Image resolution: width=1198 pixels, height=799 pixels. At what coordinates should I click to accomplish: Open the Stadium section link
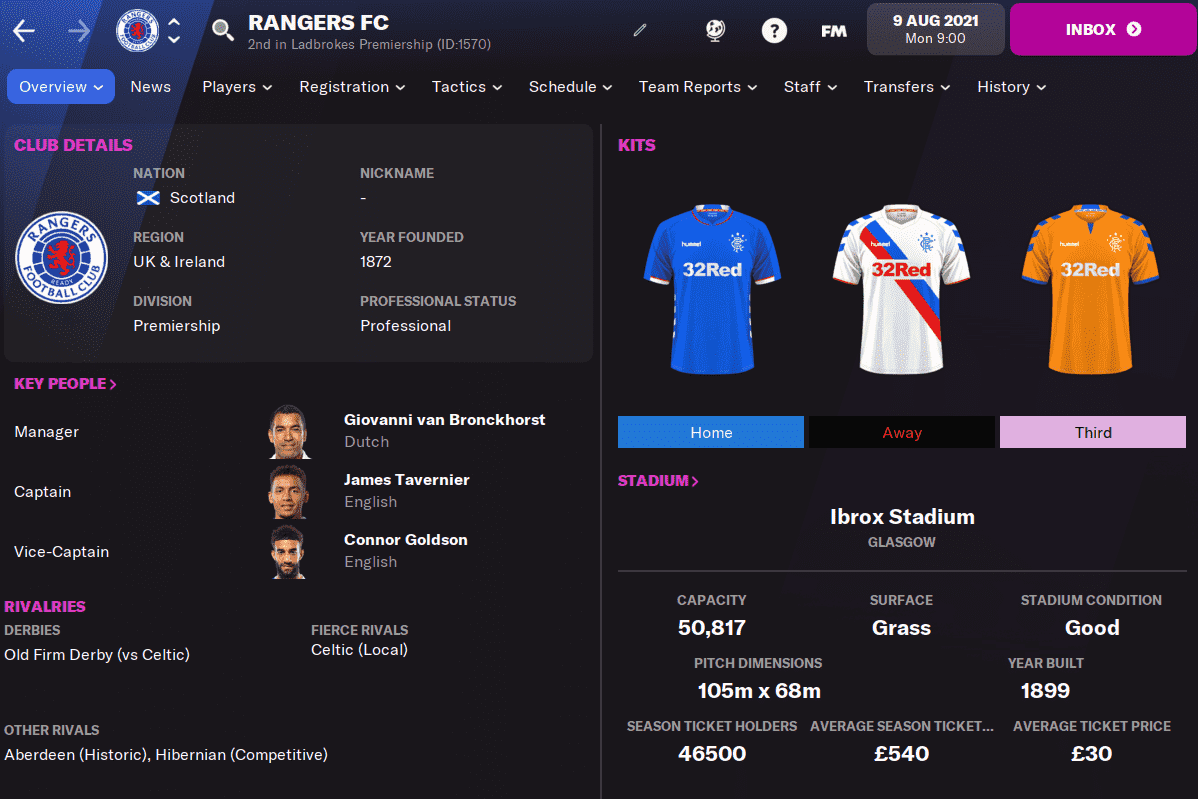point(658,480)
